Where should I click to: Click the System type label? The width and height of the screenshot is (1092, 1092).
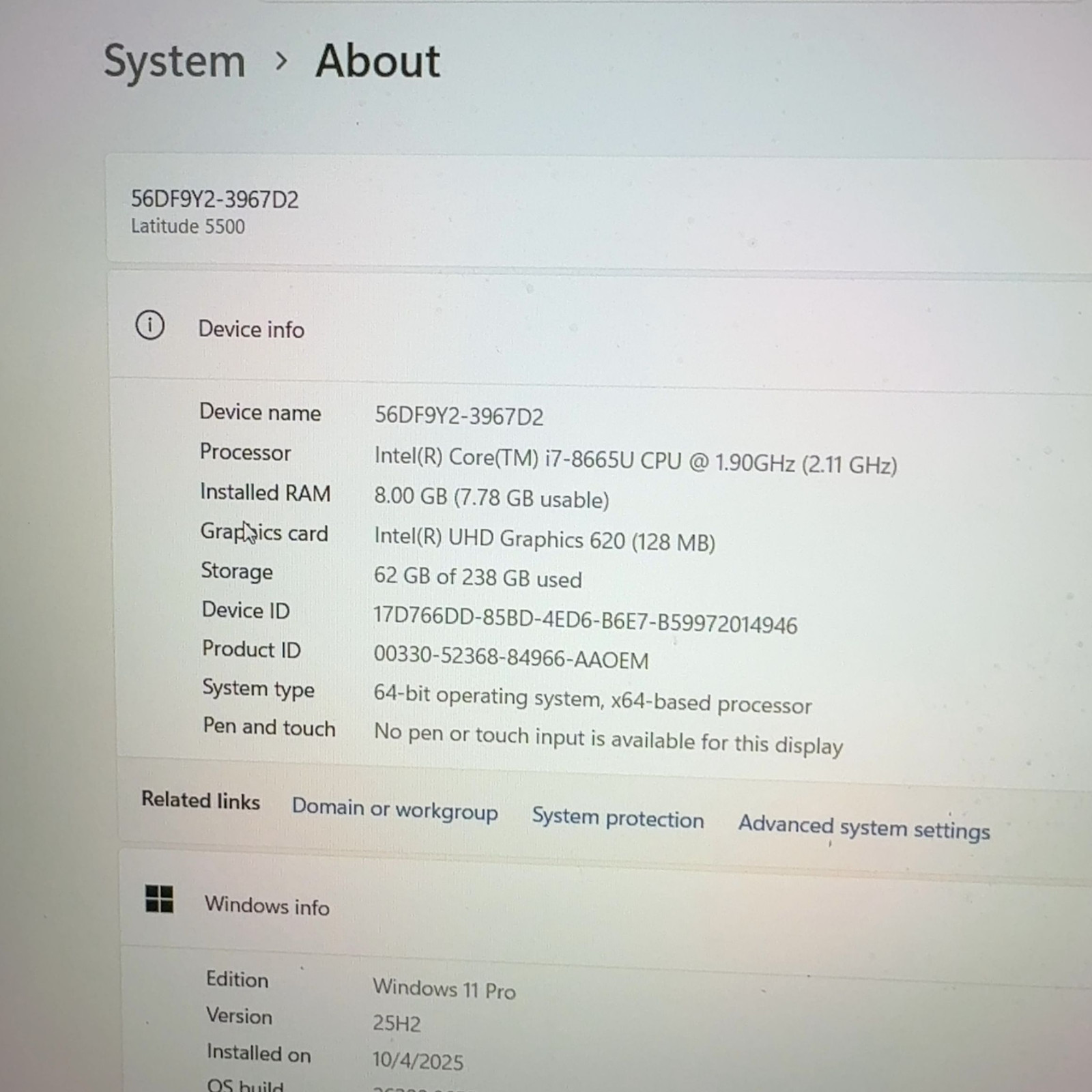[x=258, y=689]
